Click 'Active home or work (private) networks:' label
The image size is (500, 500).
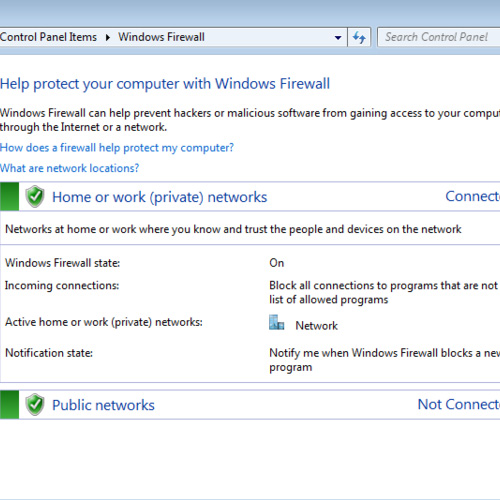click(104, 322)
